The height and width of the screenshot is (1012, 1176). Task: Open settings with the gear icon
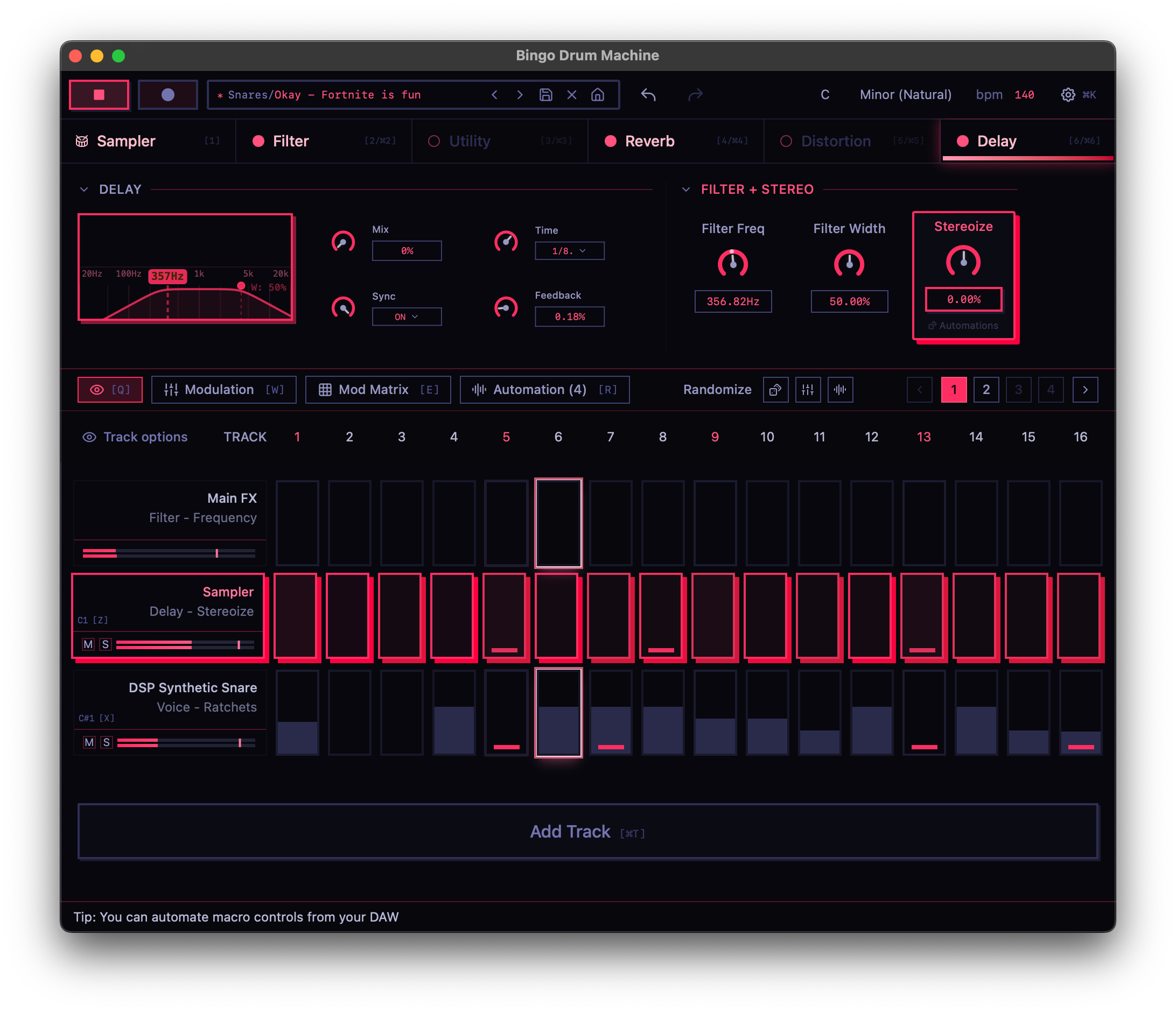1068,95
